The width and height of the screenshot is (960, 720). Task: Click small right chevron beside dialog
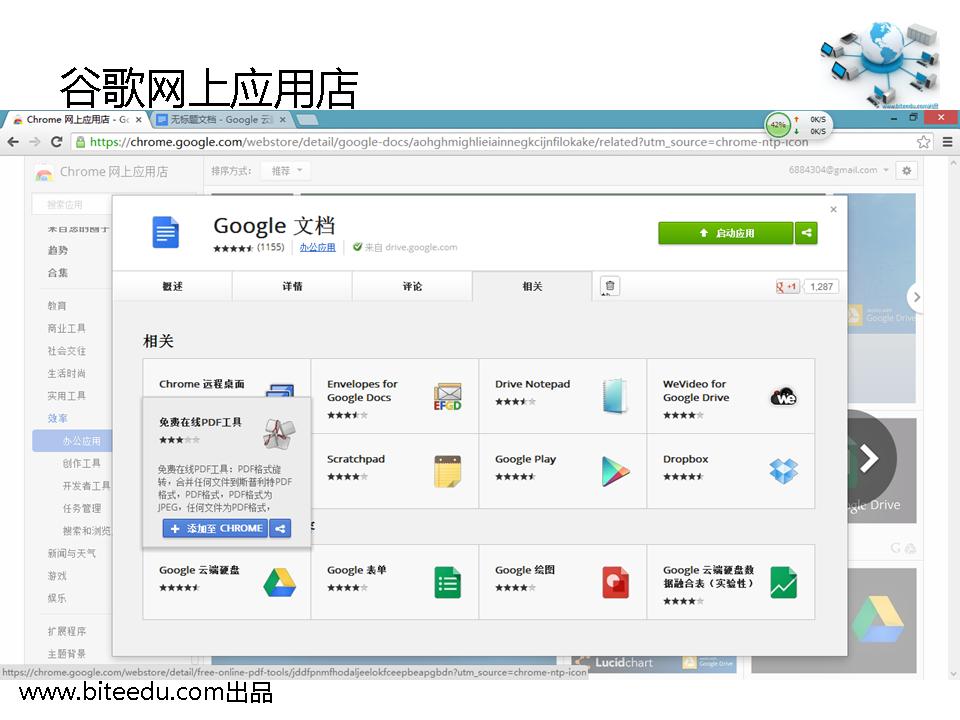click(916, 297)
